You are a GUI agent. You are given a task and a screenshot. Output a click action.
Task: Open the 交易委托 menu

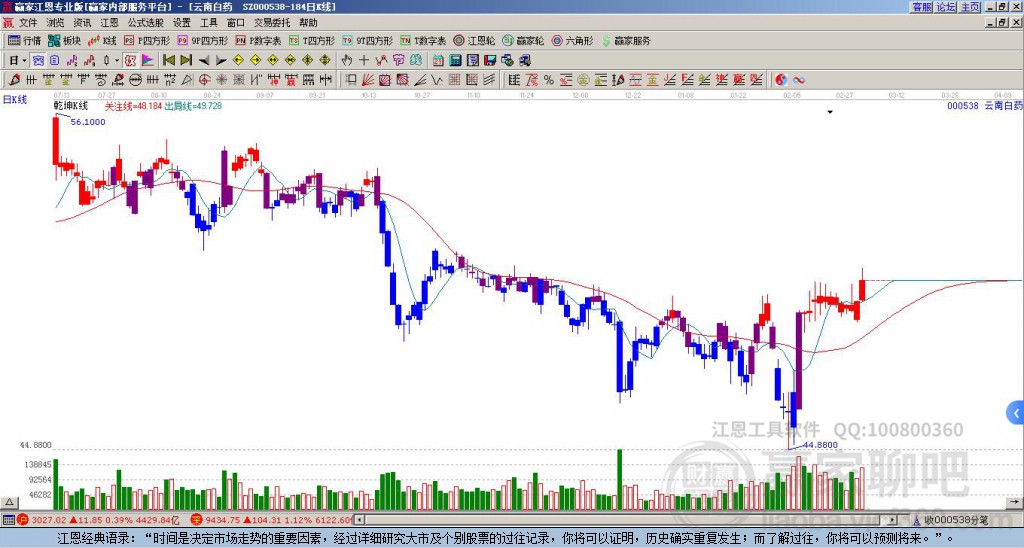click(x=272, y=23)
